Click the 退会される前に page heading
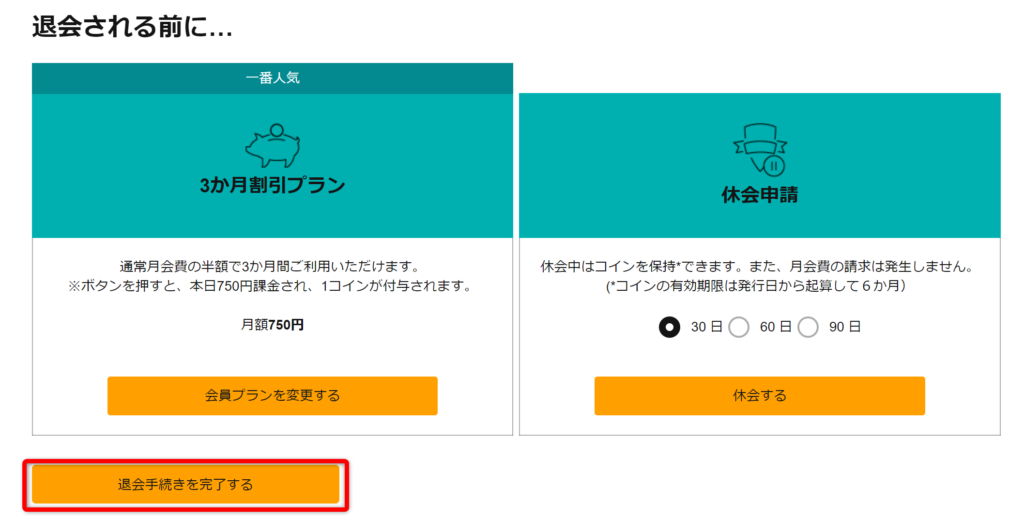The image size is (1024, 520). click(132, 27)
